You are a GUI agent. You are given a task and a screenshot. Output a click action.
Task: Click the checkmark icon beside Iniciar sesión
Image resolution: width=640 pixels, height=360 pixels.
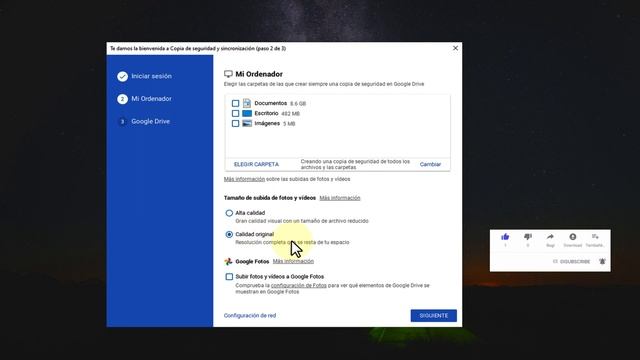122,76
